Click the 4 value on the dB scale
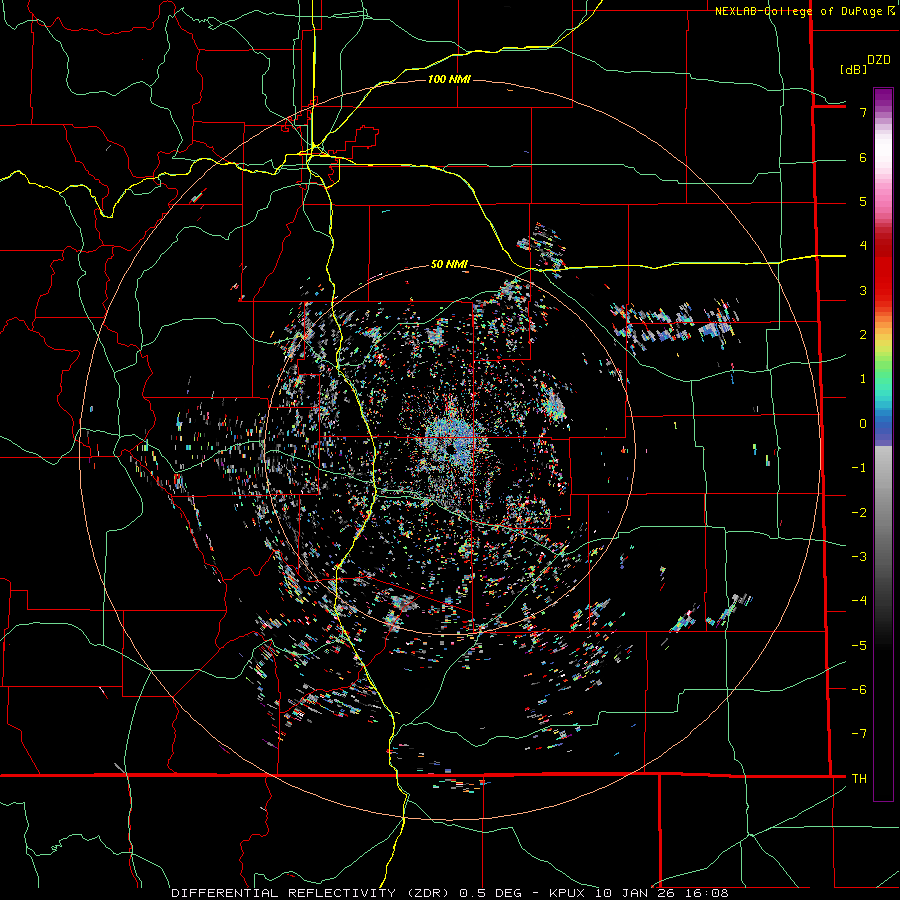Image resolution: width=900 pixels, height=900 pixels. coord(863,246)
